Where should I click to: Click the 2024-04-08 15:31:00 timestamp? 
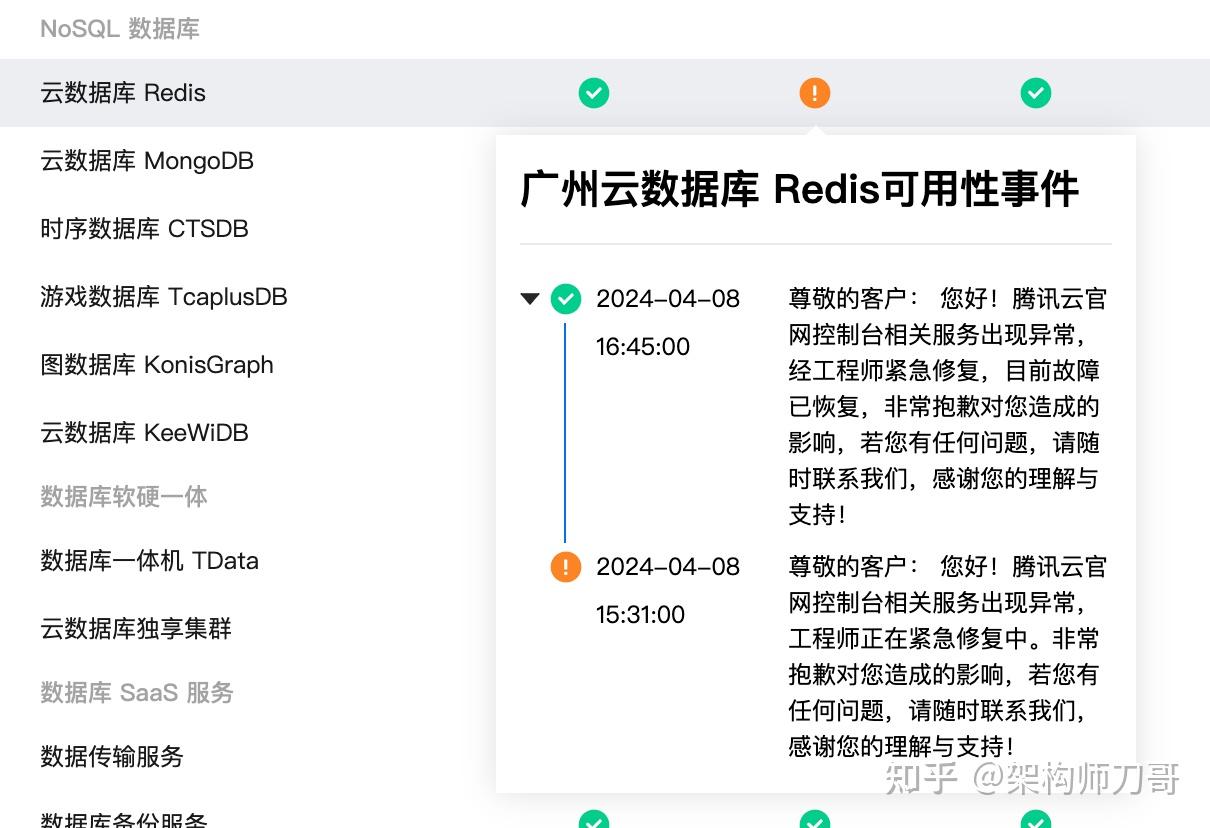coord(668,590)
